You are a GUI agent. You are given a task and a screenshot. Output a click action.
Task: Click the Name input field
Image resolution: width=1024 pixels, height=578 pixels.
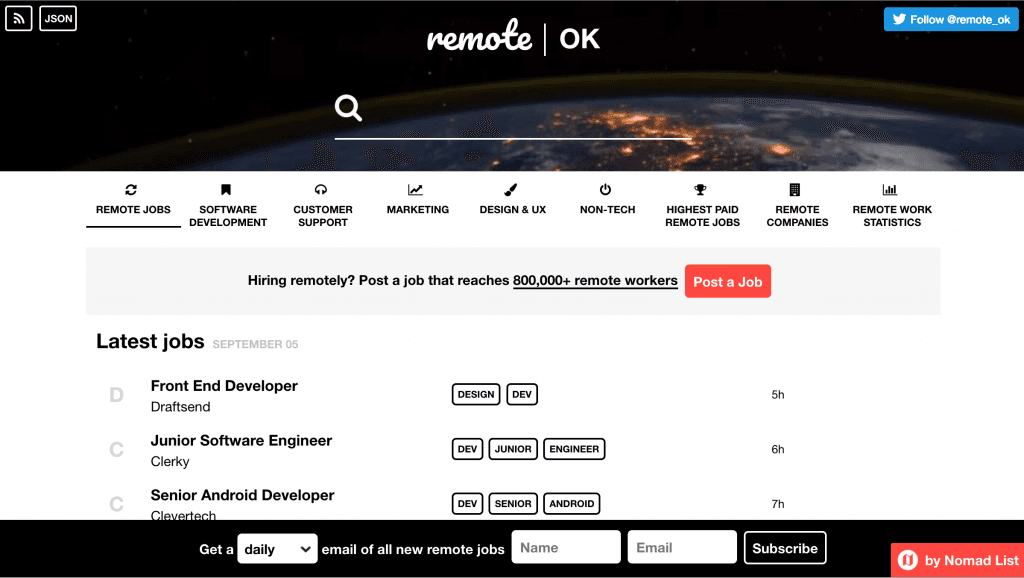pyautogui.click(x=566, y=547)
